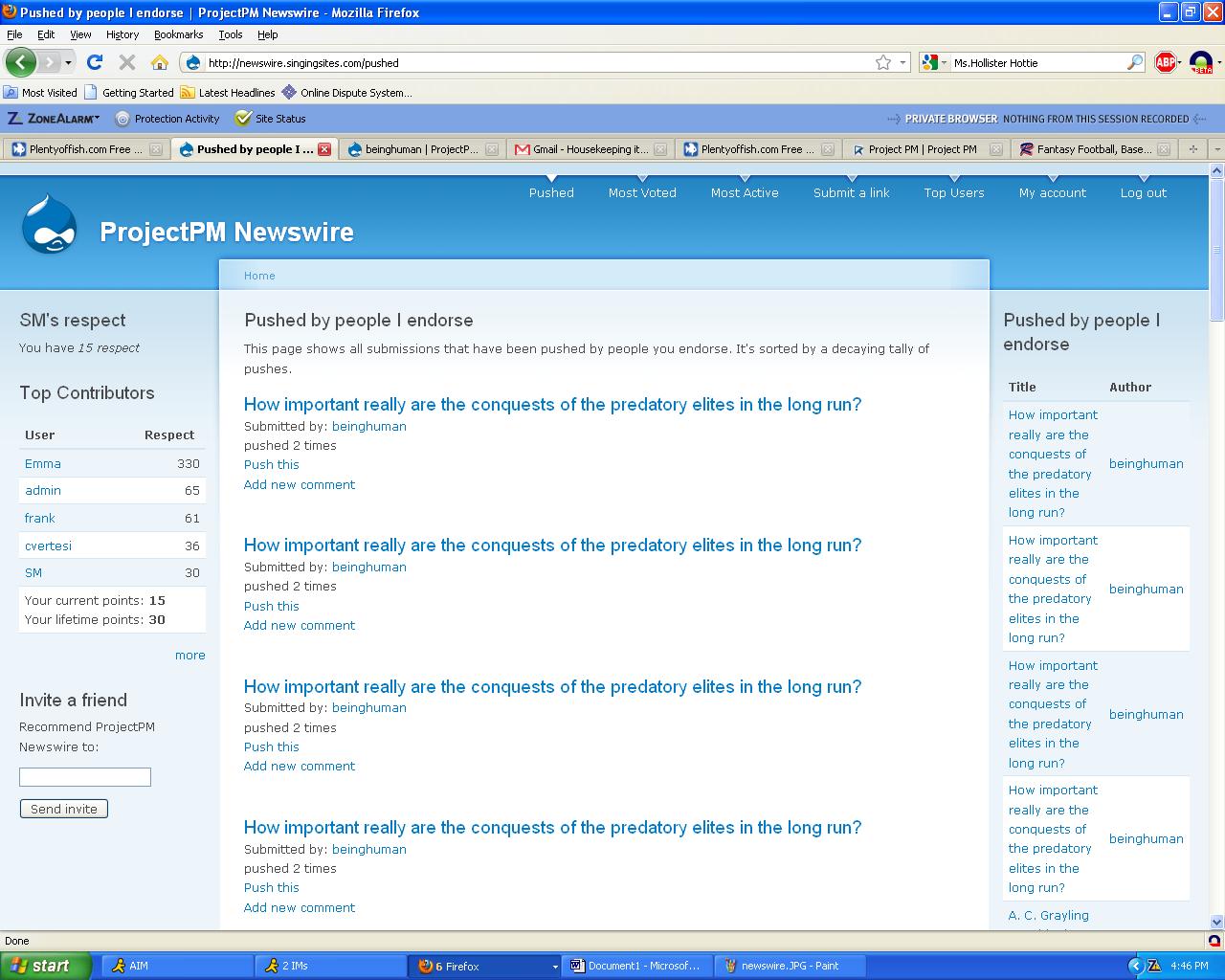The image size is (1225, 980).
Task: Close the Pushed by people I endorse tab
Action: pos(324,149)
